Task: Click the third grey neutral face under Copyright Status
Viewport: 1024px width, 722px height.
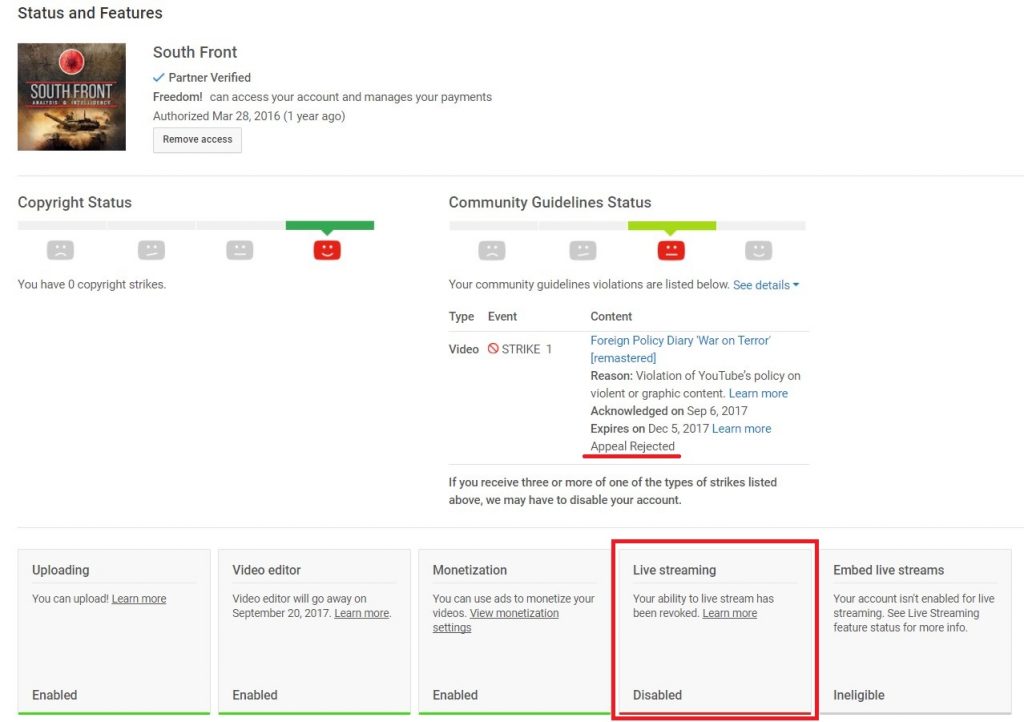Action: 240,250
